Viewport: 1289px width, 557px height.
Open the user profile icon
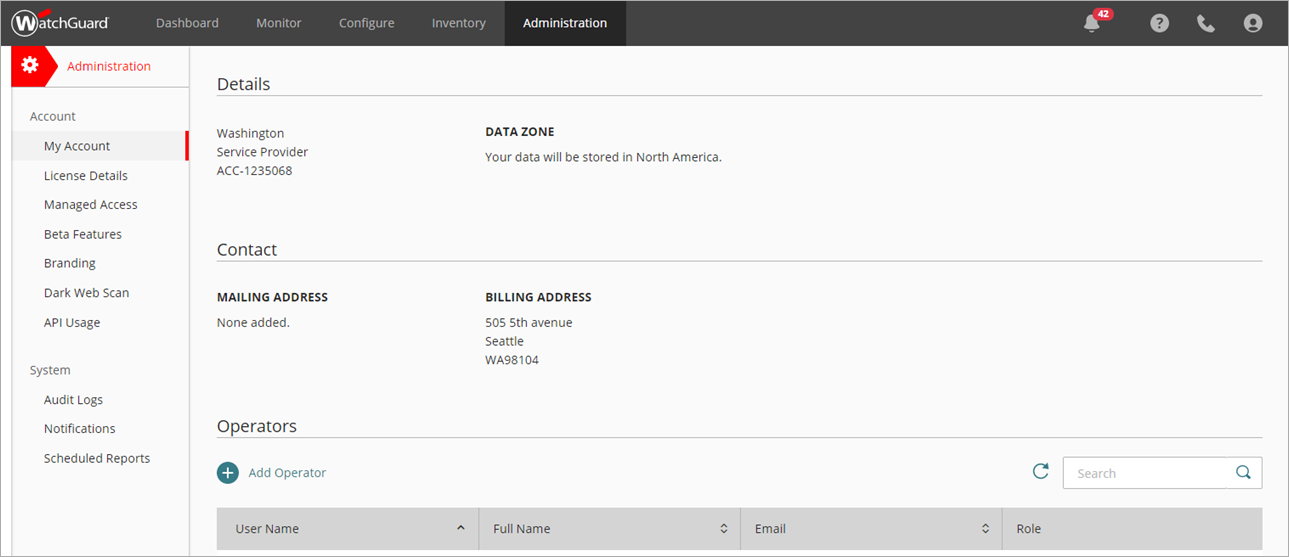point(1253,23)
